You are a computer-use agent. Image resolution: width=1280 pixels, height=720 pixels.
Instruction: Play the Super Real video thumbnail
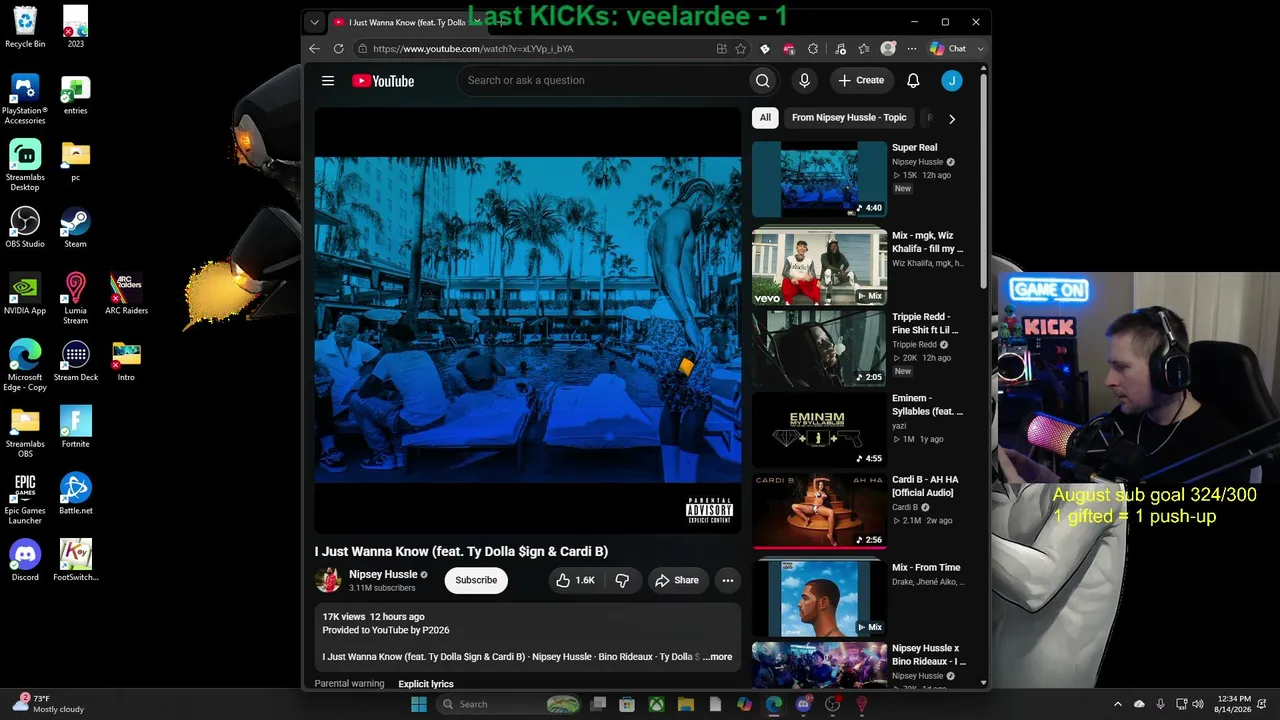[819, 179]
